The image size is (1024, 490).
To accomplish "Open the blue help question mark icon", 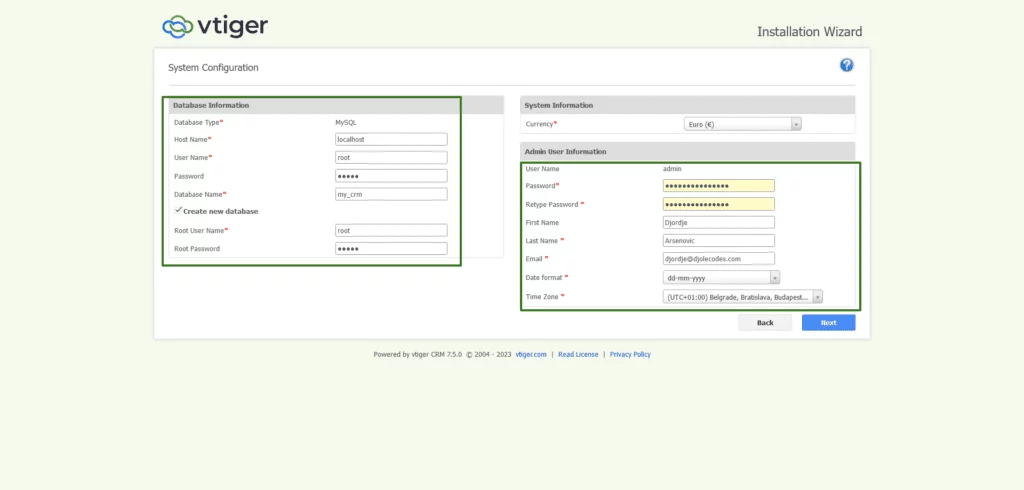I will [x=846, y=65].
